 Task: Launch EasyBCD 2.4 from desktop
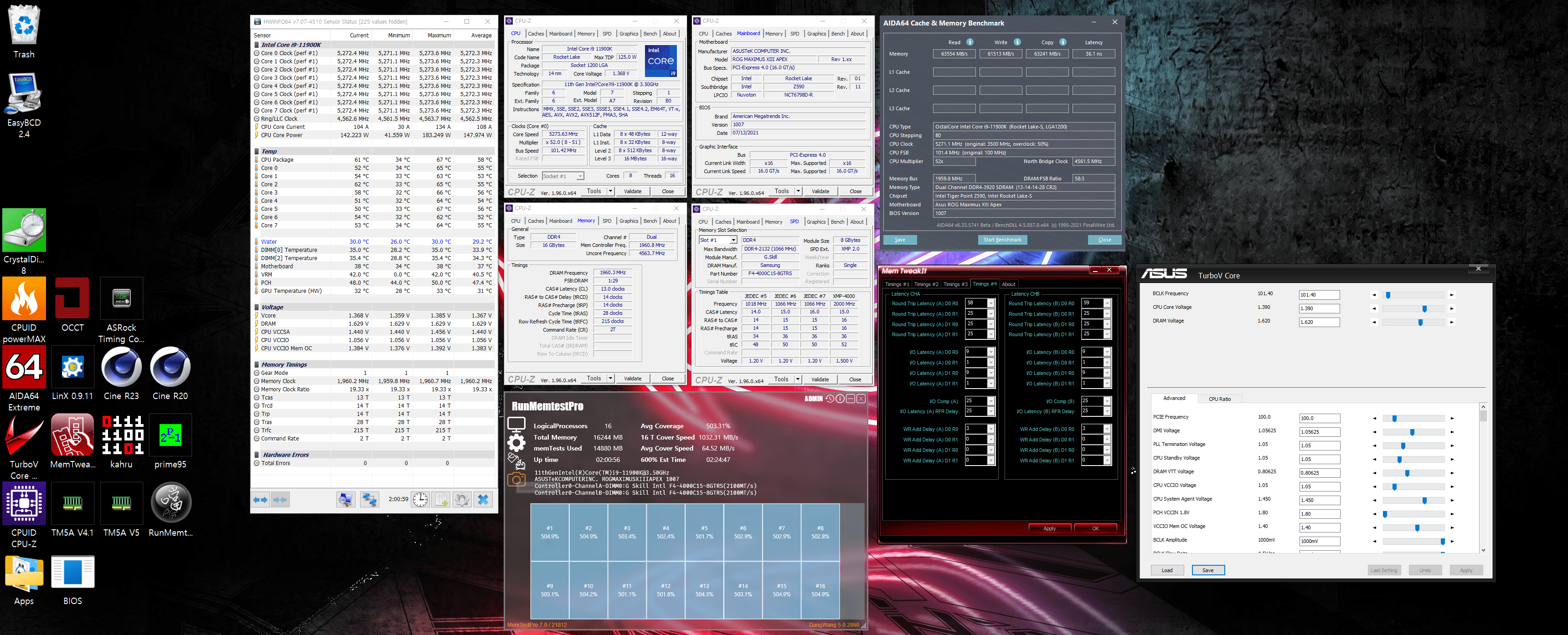[24, 105]
